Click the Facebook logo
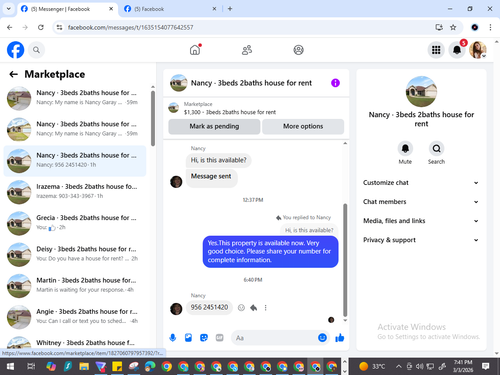500x375 pixels. tap(15, 50)
